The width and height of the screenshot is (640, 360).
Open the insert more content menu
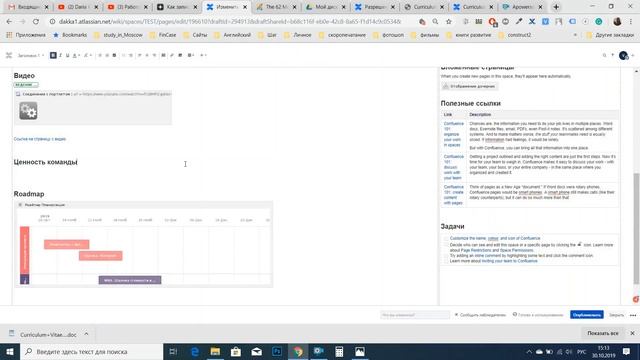coord(203,55)
